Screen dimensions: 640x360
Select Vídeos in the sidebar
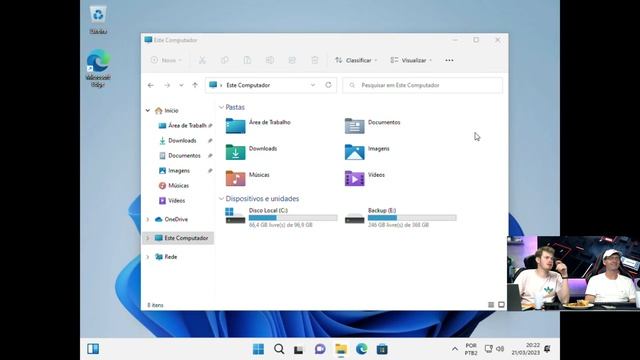(x=172, y=201)
